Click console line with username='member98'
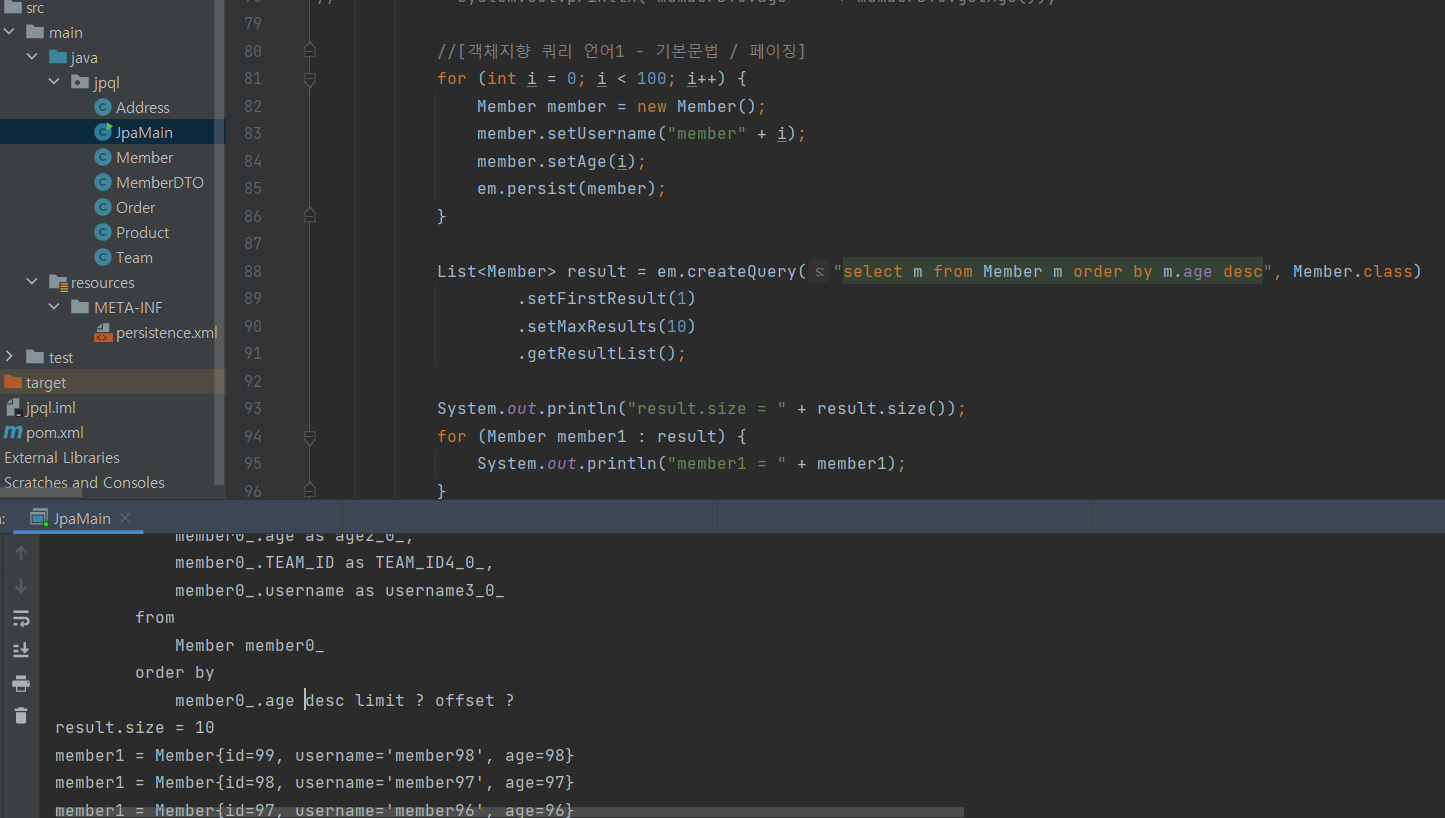The image size is (1445, 818). coord(315,755)
